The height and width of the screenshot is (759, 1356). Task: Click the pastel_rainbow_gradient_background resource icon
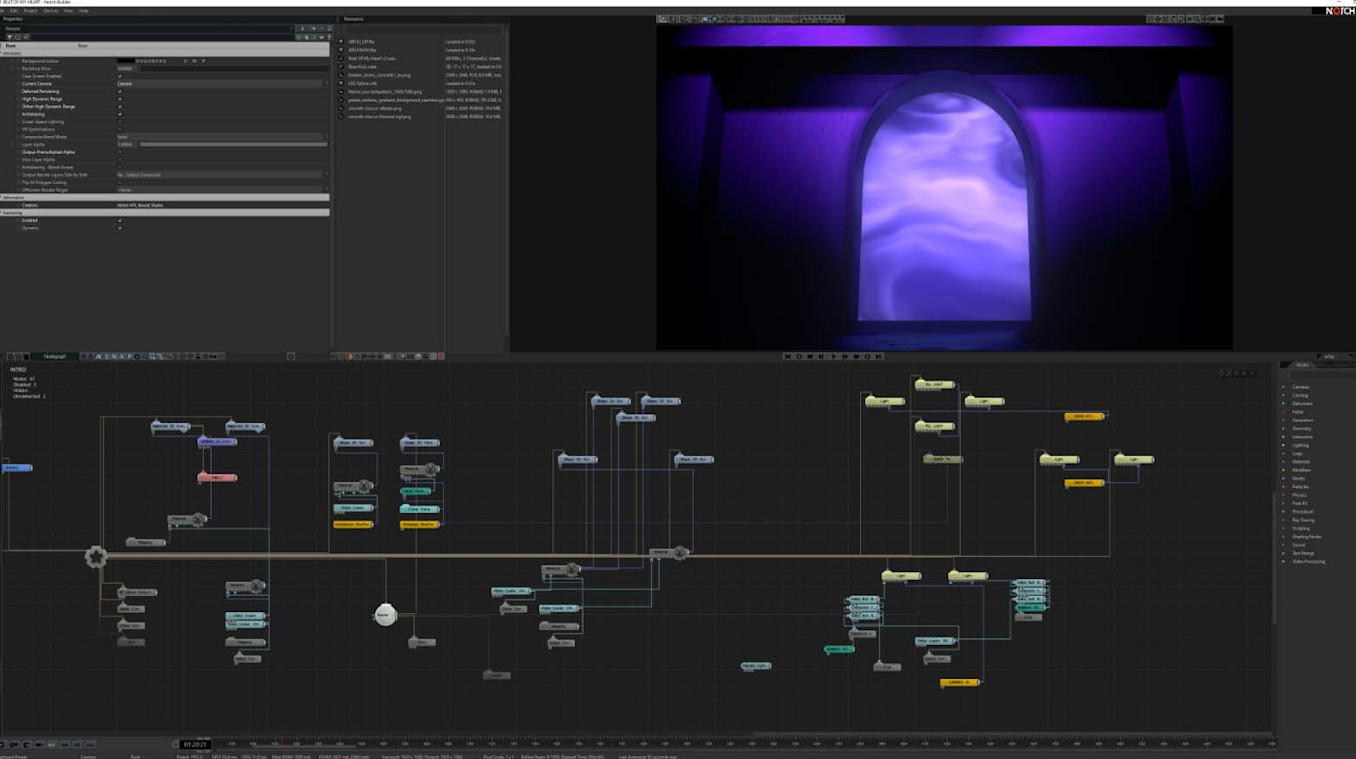(341, 100)
